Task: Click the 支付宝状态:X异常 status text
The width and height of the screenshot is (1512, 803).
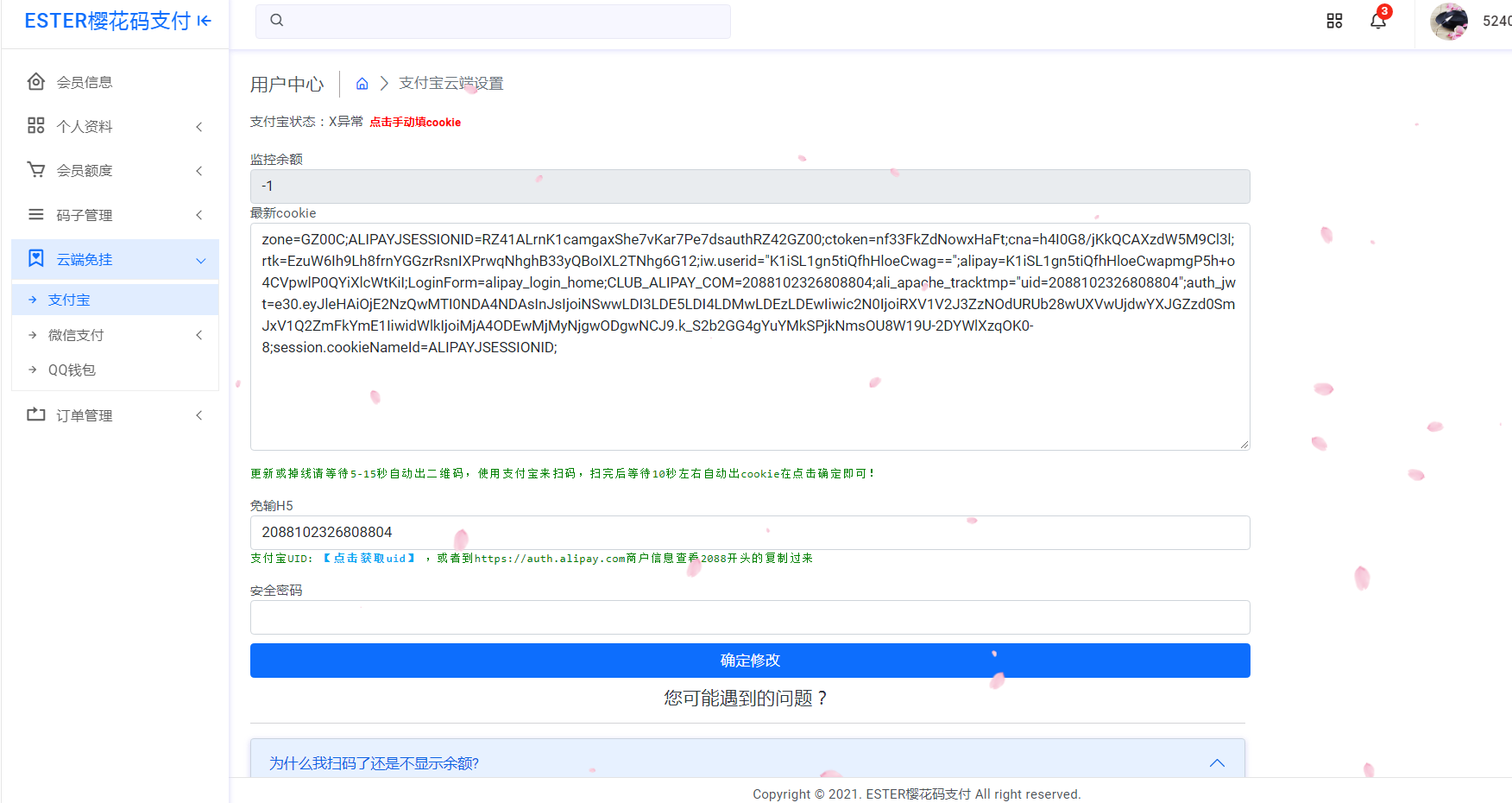Action: 306,122
